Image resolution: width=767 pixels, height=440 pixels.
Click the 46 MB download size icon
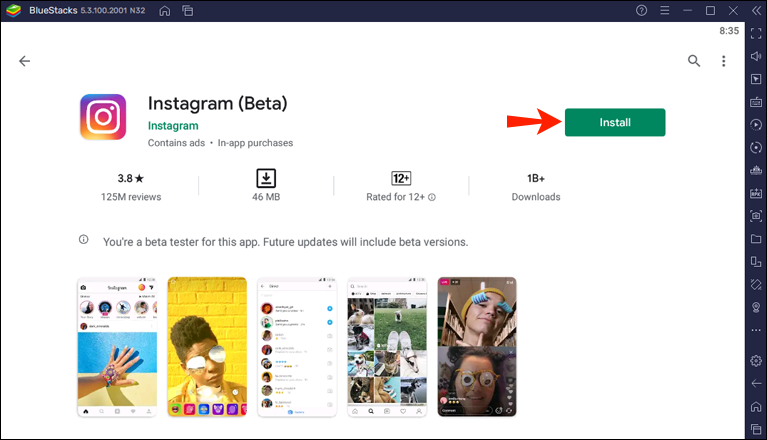pos(266,178)
